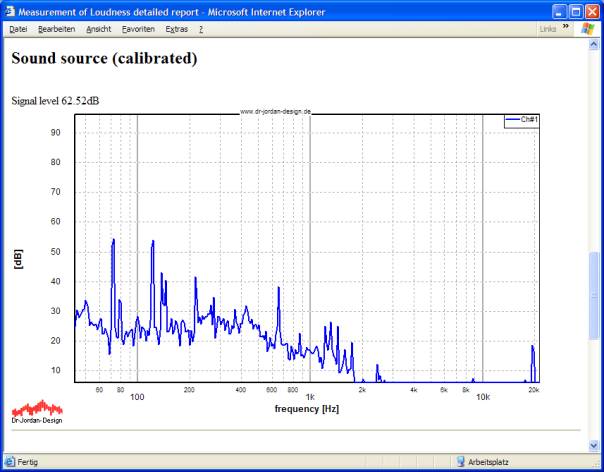Viewport: 604px width, 472px height.
Task: Open the ? help menu
Action: tap(200, 29)
